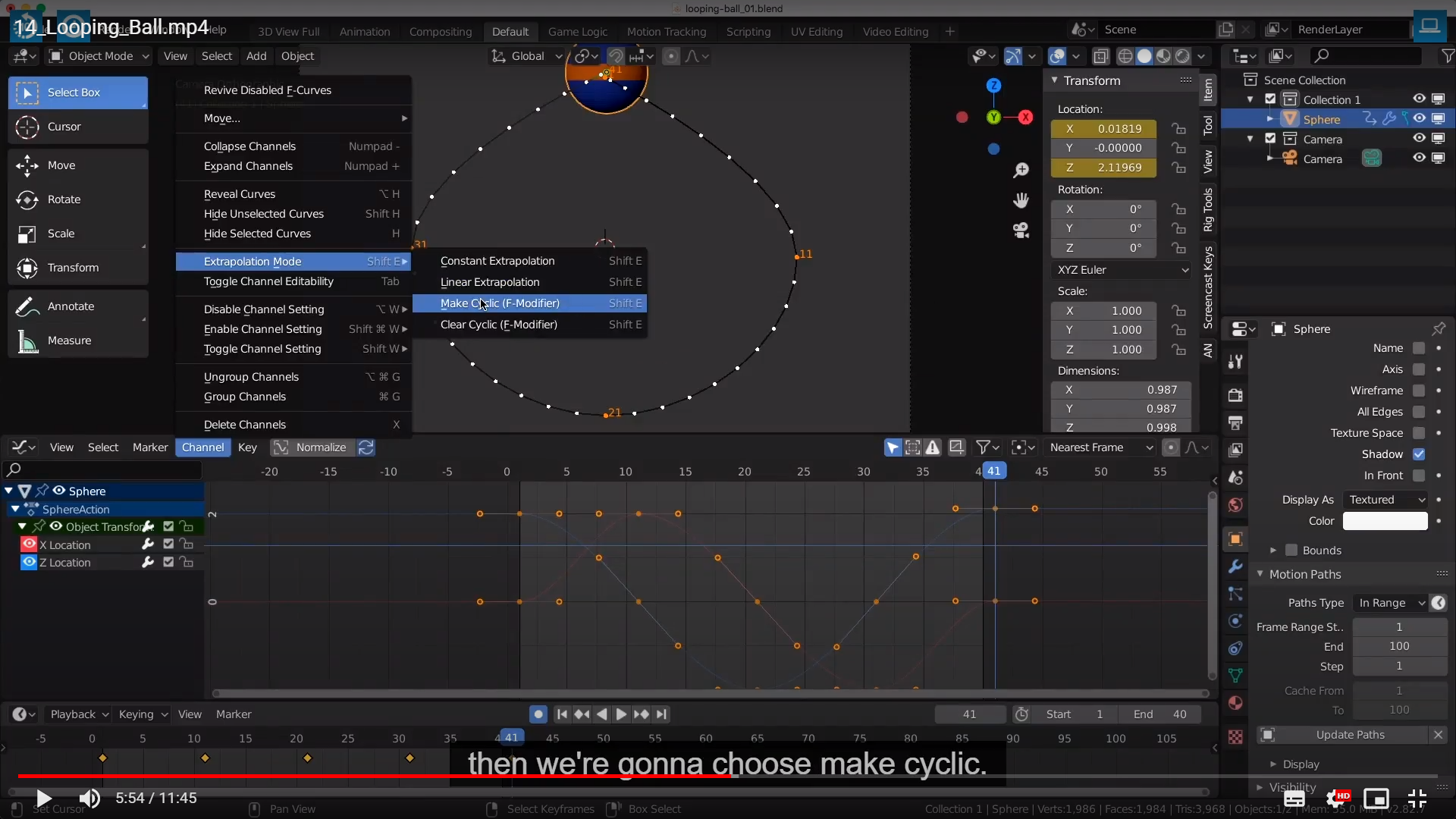Choose Make Cyclic (F-Modifier) menu entry
This screenshot has height=819, width=1456.
click(500, 303)
